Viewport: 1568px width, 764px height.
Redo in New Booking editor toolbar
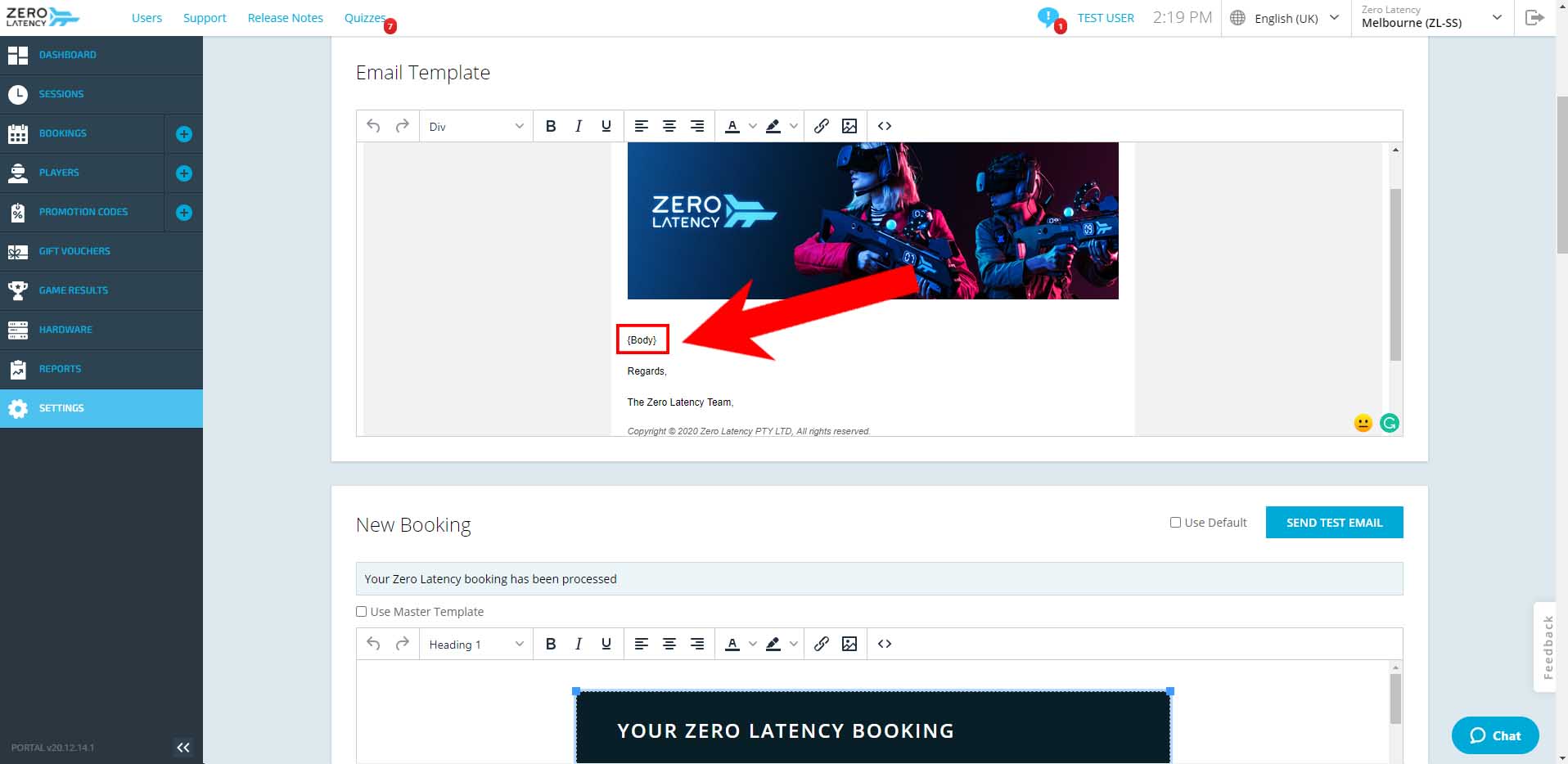pos(402,644)
